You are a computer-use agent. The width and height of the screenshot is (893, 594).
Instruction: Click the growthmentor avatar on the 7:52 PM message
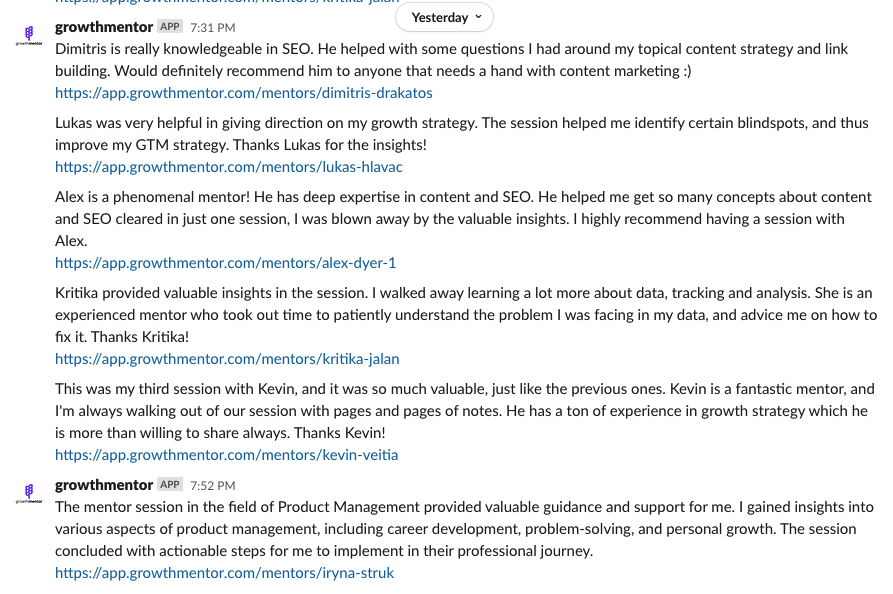pyautogui.click(x=28, y=493)
